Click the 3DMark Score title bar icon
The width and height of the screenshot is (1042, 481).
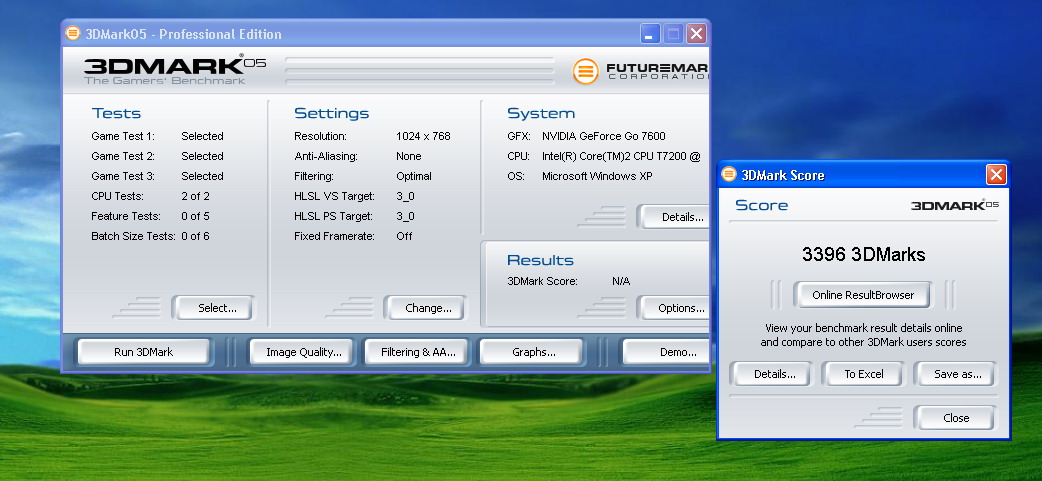pyautogui.click(x=729, y=174)
